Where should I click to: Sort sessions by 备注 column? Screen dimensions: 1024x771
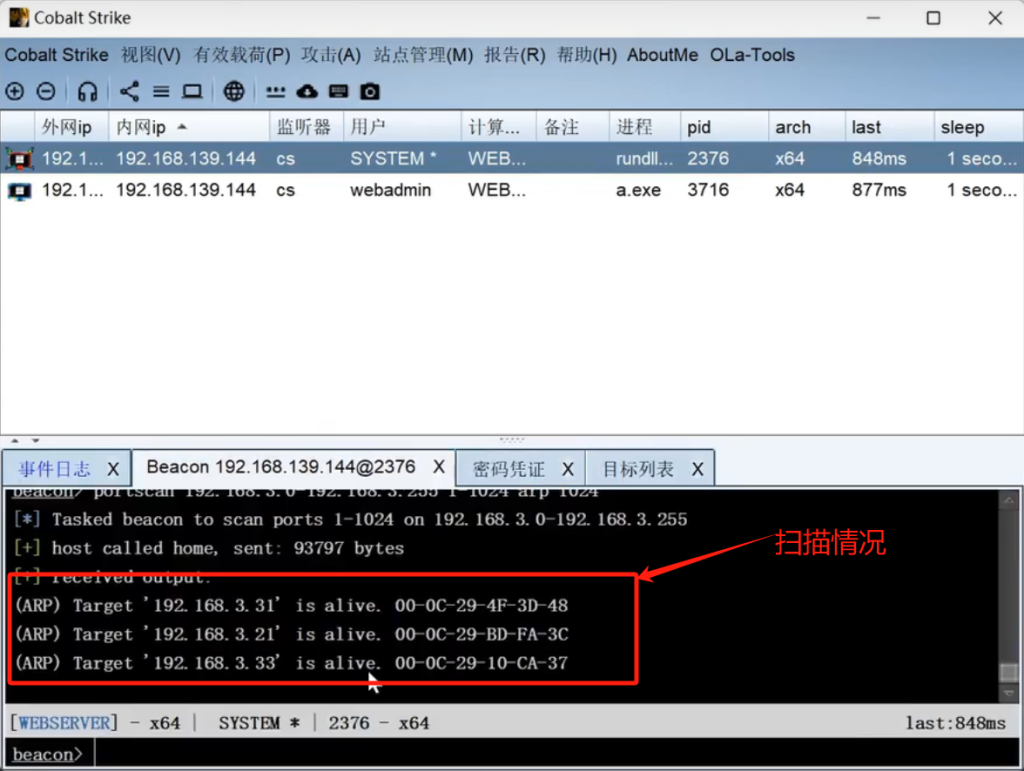coord(573,127)
